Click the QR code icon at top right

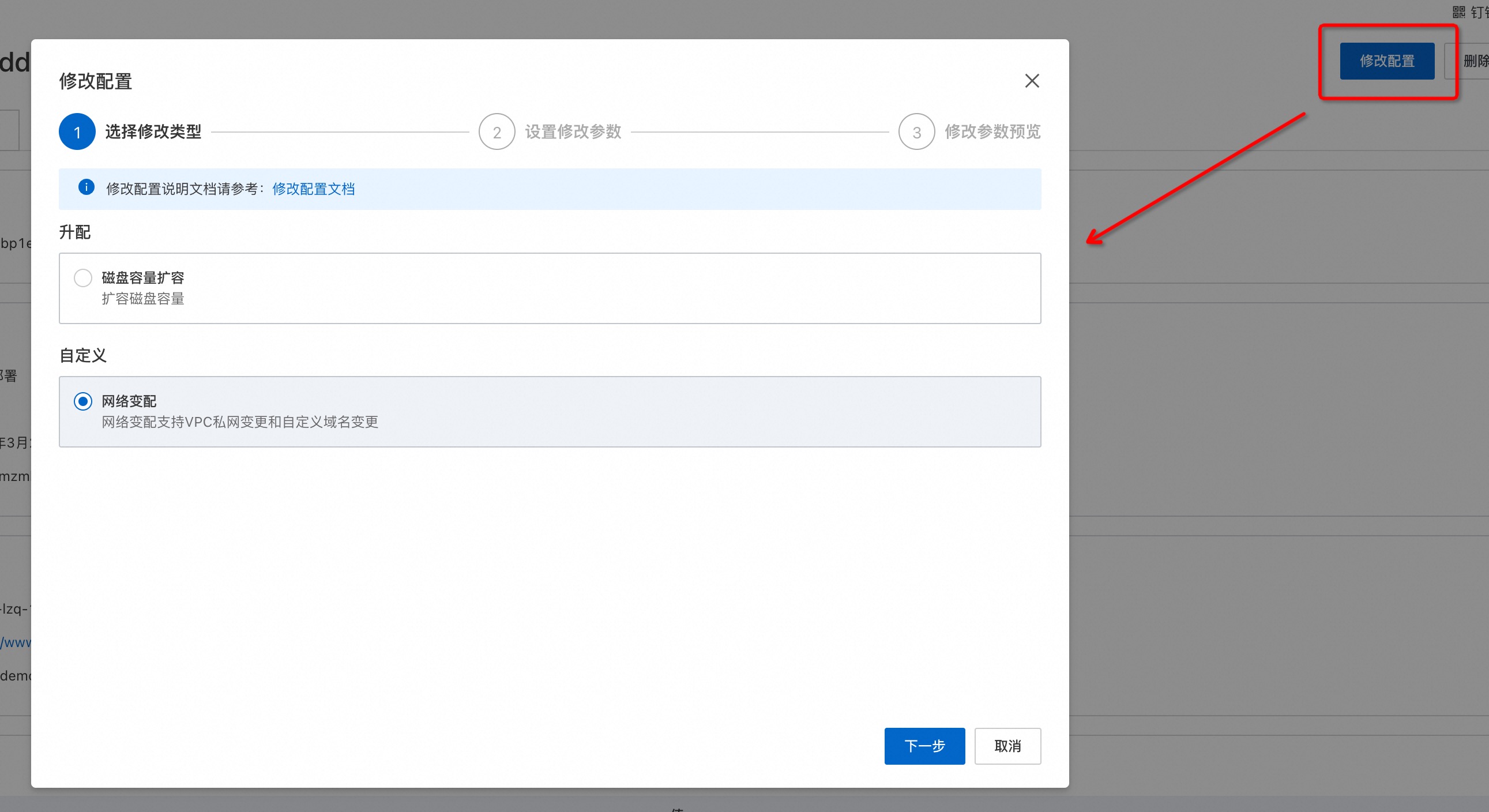(1458, 12)
